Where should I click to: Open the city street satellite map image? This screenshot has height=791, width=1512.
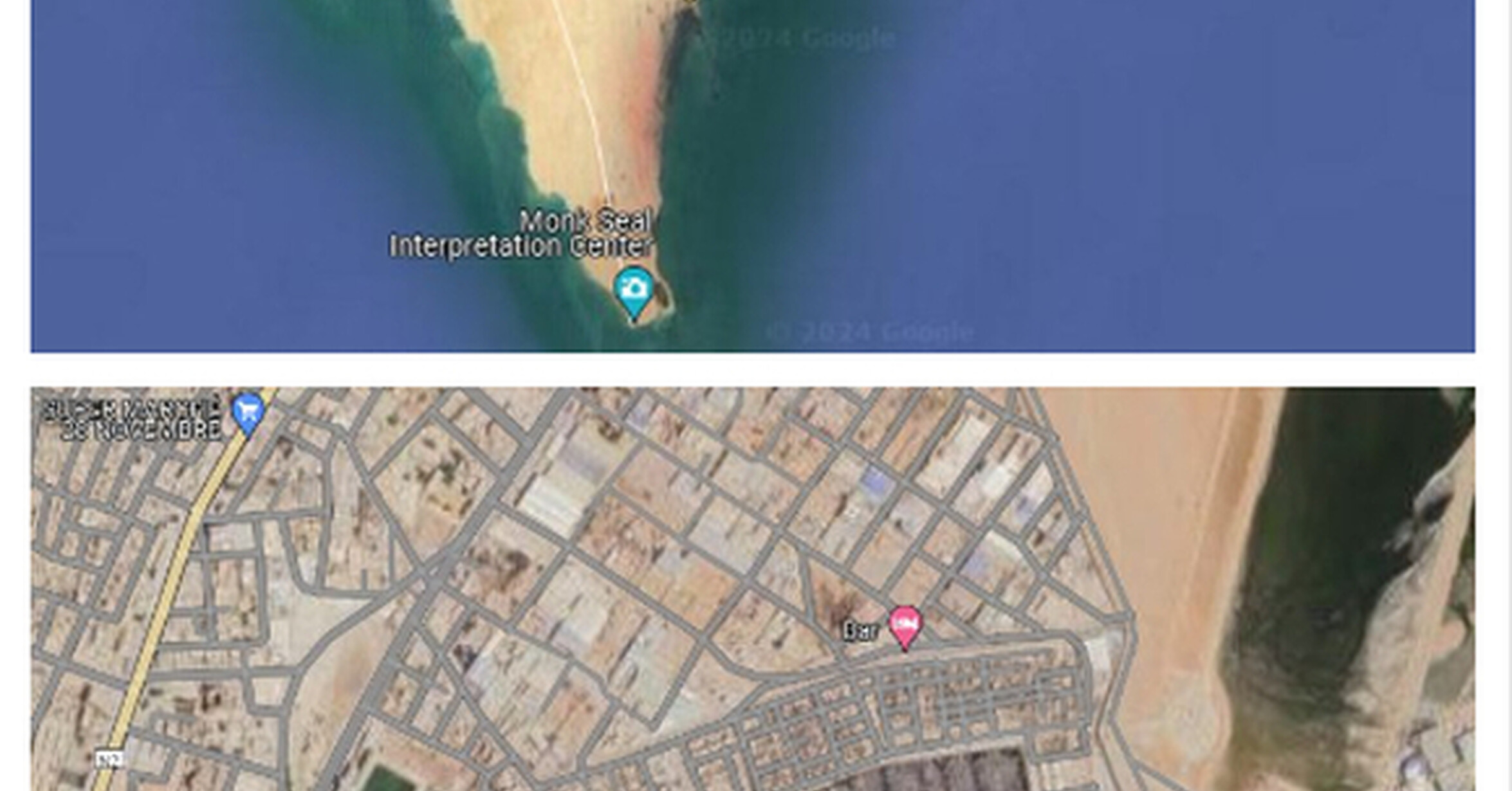point(753,589)
